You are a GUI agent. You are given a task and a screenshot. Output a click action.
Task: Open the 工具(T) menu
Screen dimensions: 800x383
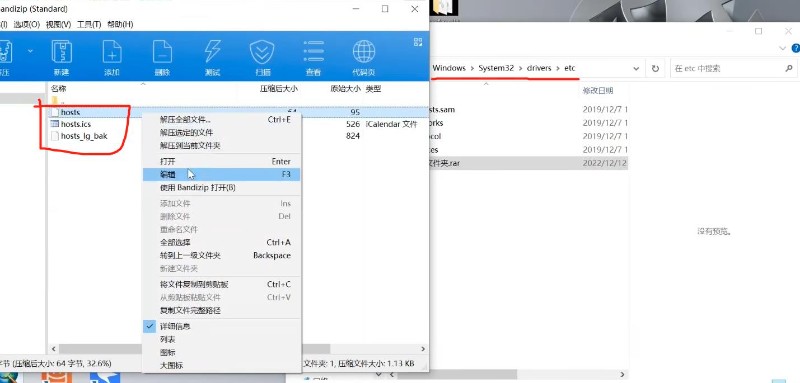point(89,24)
